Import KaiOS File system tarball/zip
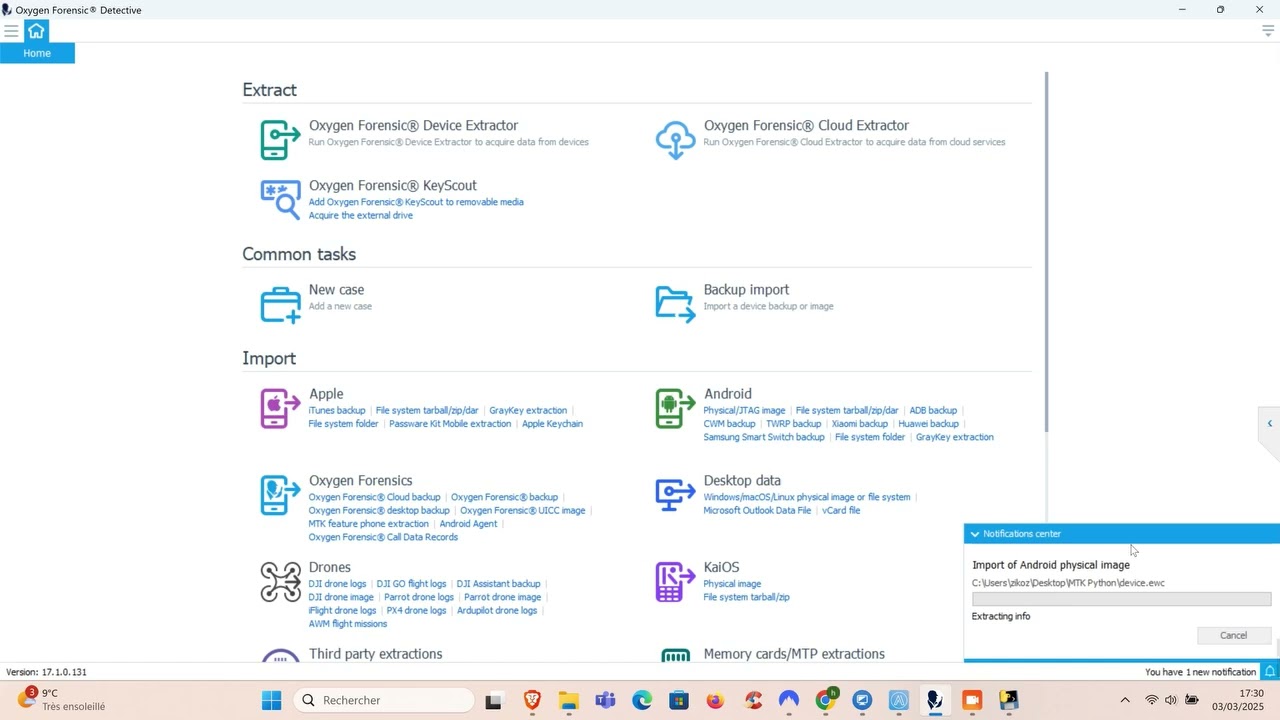The width and height of the screenshot is (1280, 720). coord(746,597)
